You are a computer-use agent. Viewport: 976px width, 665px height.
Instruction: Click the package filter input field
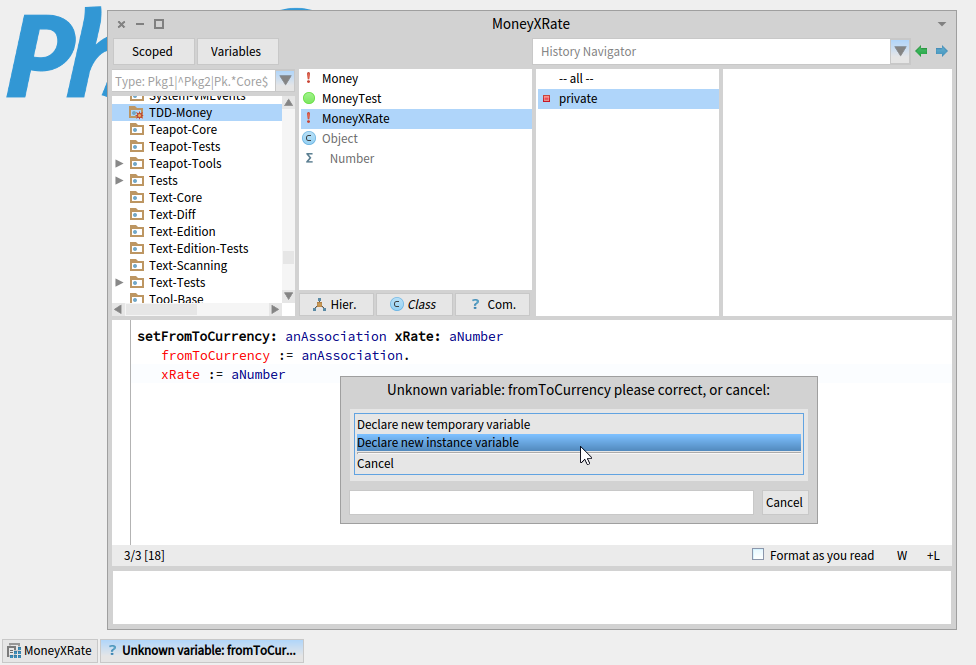click(x=194, y=81)
